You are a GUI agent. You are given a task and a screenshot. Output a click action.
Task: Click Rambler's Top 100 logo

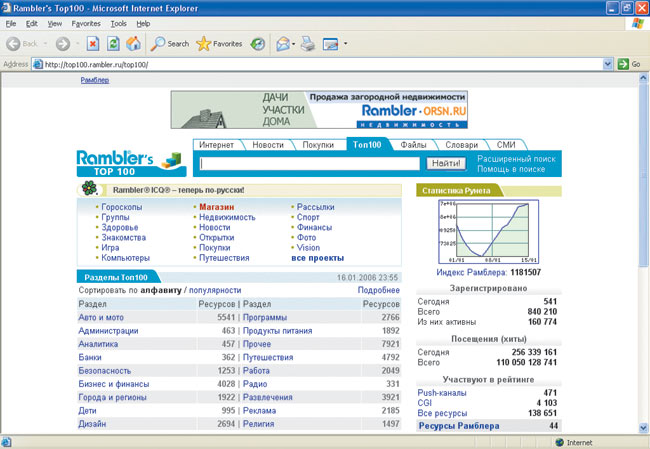pos(131,163)
